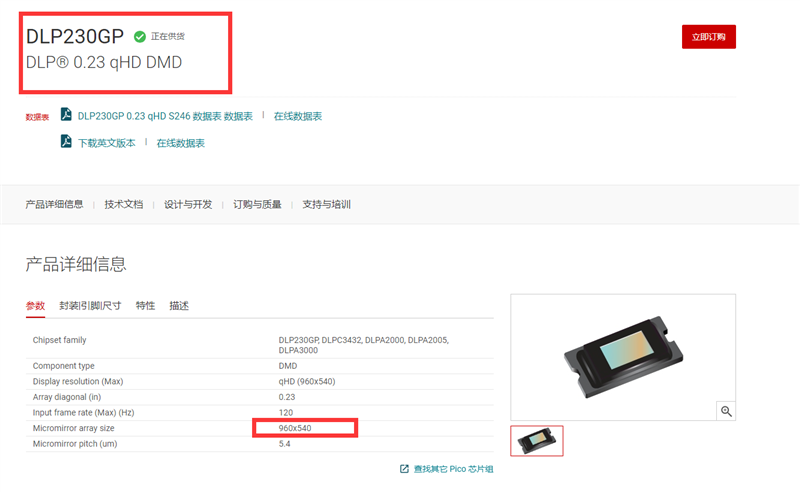
Task: Go to 订购与质量 navigation item
Action: click(x=257, y=204)
